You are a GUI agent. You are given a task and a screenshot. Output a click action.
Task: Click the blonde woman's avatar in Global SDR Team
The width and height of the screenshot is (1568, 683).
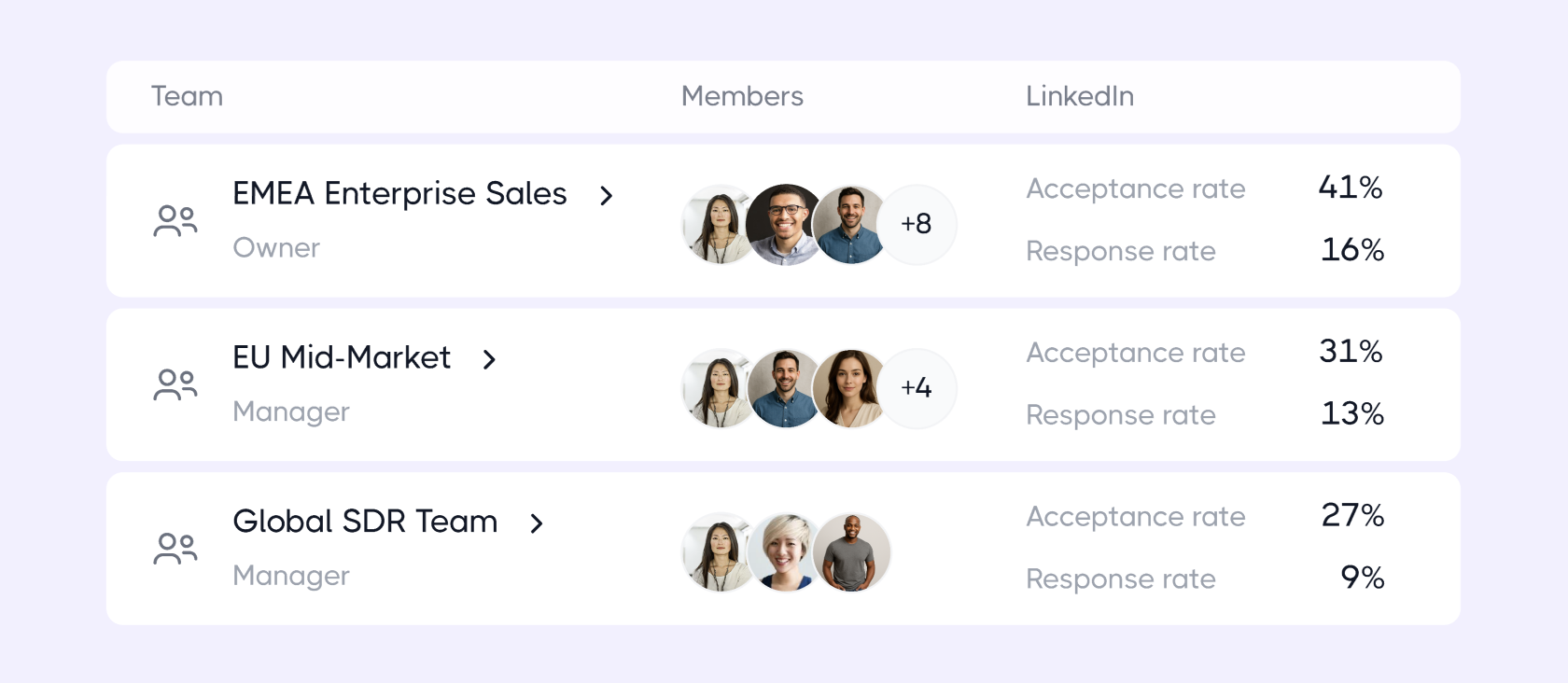[x=785, y=552]
